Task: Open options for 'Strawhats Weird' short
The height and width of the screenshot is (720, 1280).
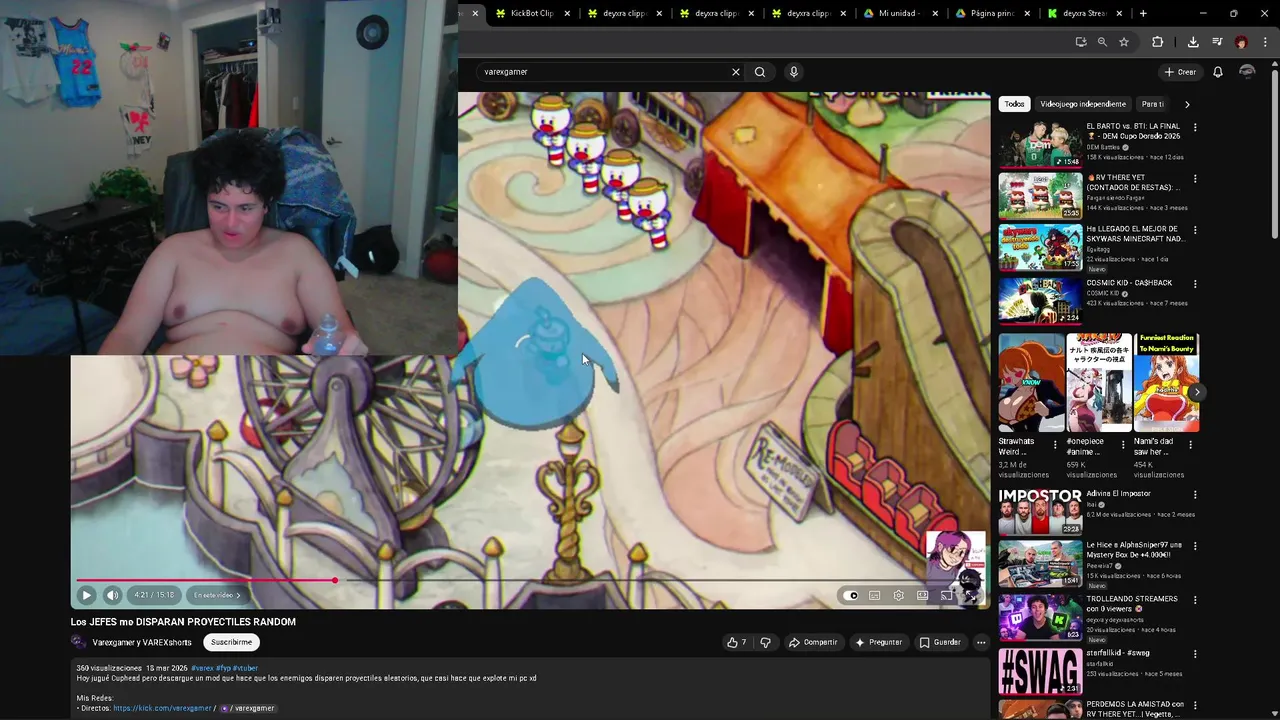Action: [x=1056, y=444]
